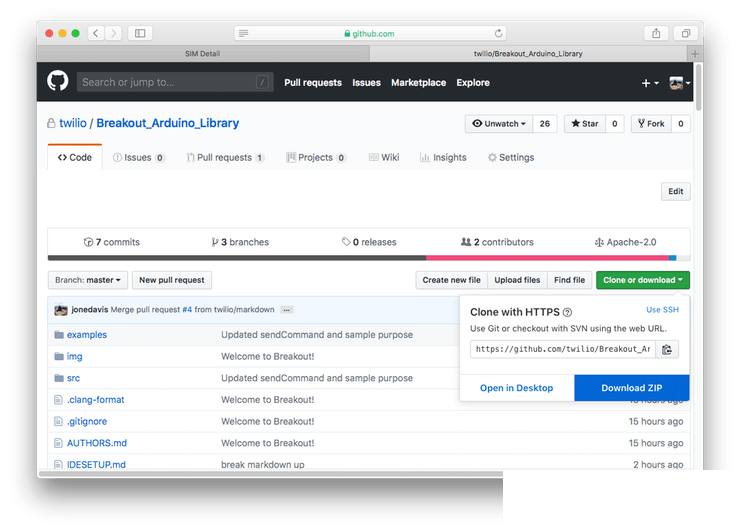The image size is (740, 531).
Task: Open the Branch: master selector
Action: [x=88, y=280]
